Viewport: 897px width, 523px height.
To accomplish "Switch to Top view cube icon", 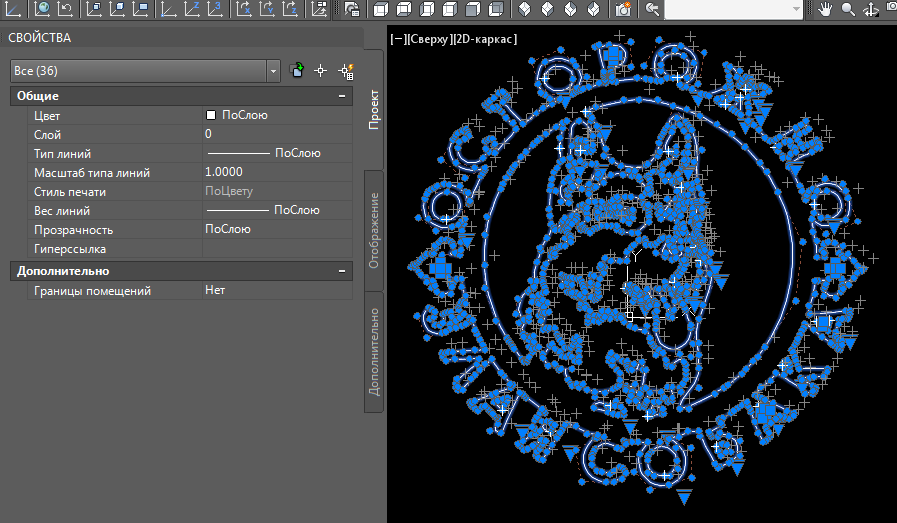I will (x=380, y=9).
